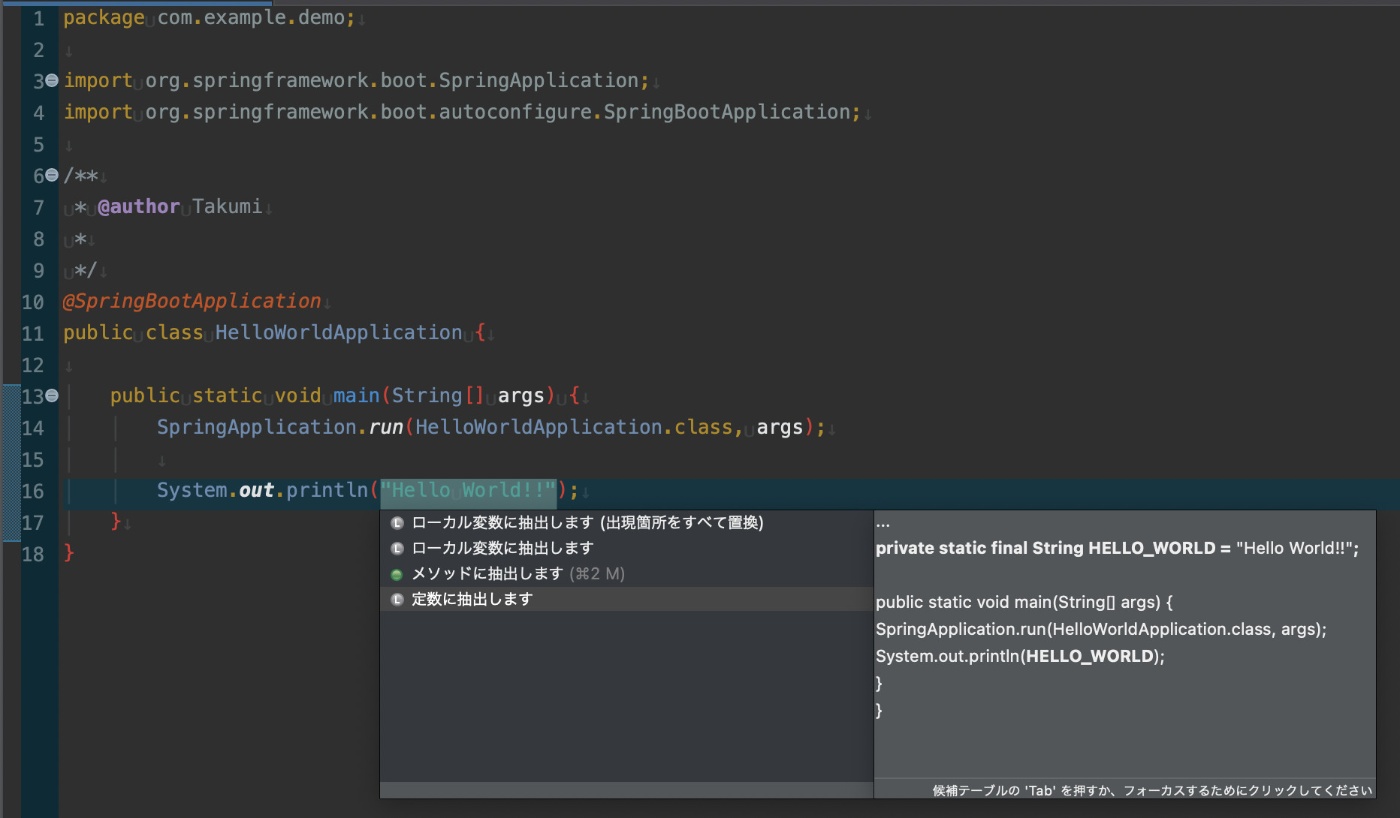Click the selected "Hello World!!" string in editor
Viewport: 1400px width, 818px height.
point(468,491)
